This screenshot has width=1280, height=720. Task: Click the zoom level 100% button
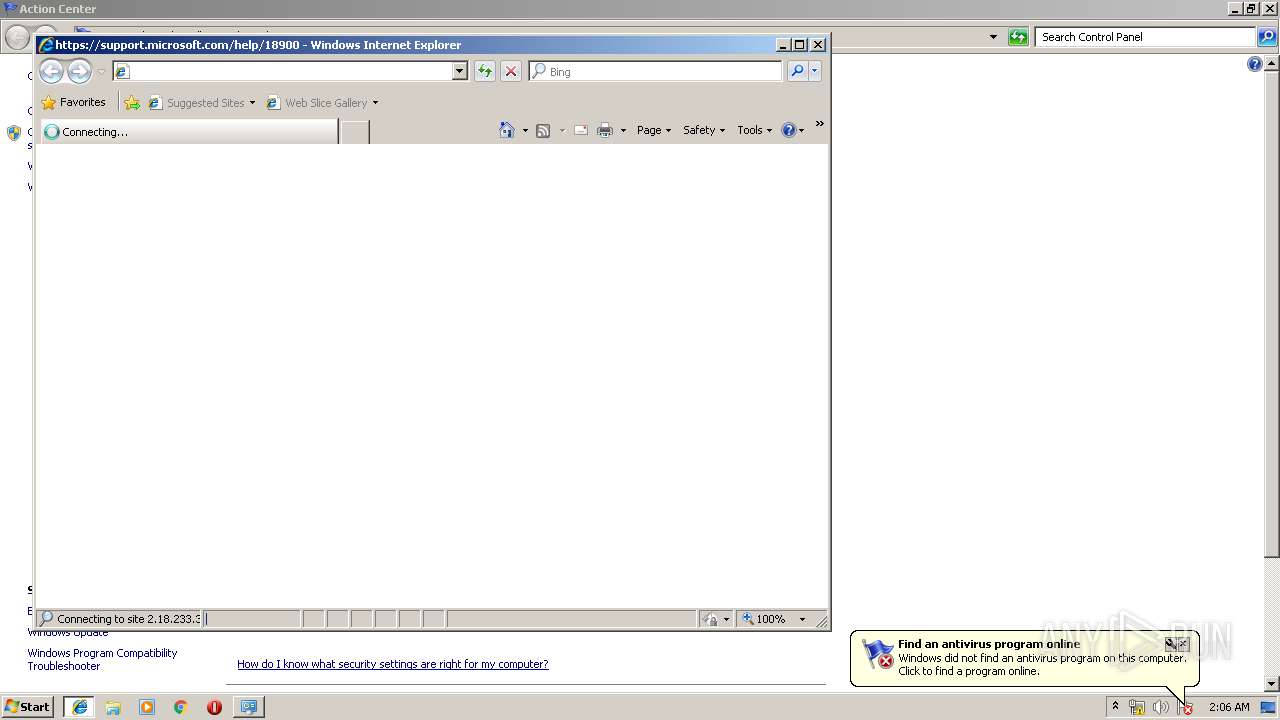pos(763,619)
